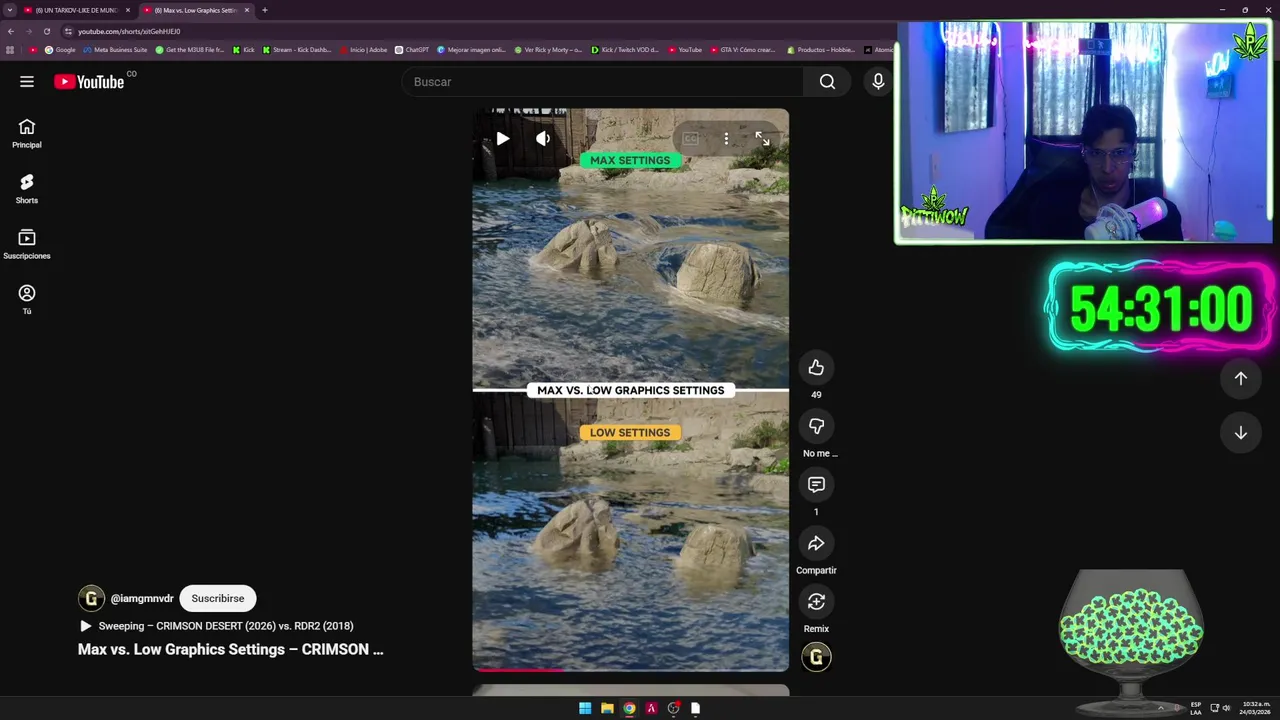Open the Windows Start menu

click(585, 708)
